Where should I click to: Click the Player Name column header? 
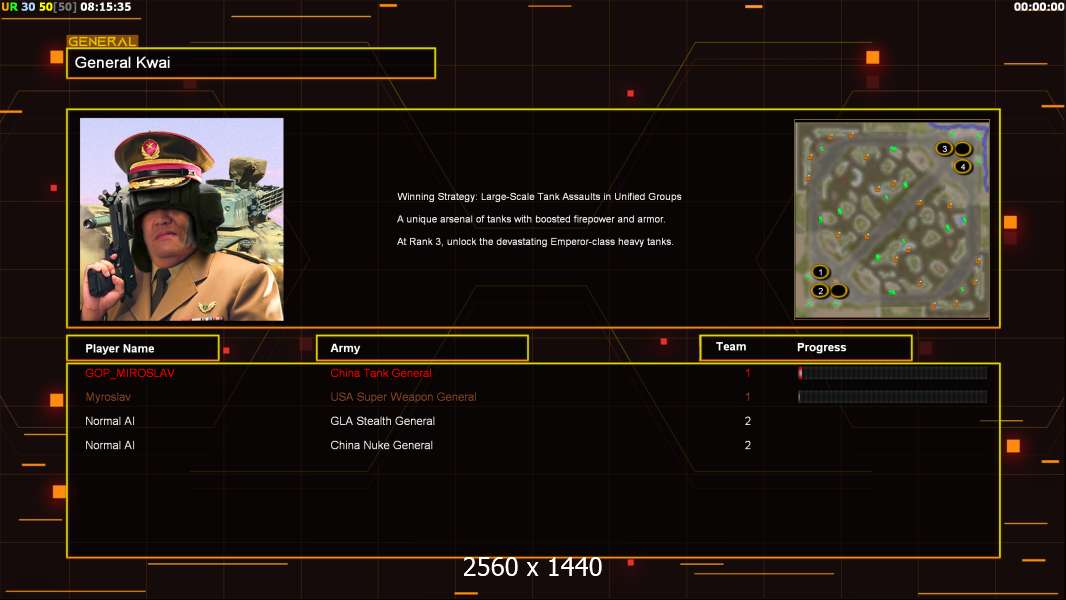click(143, 348)
